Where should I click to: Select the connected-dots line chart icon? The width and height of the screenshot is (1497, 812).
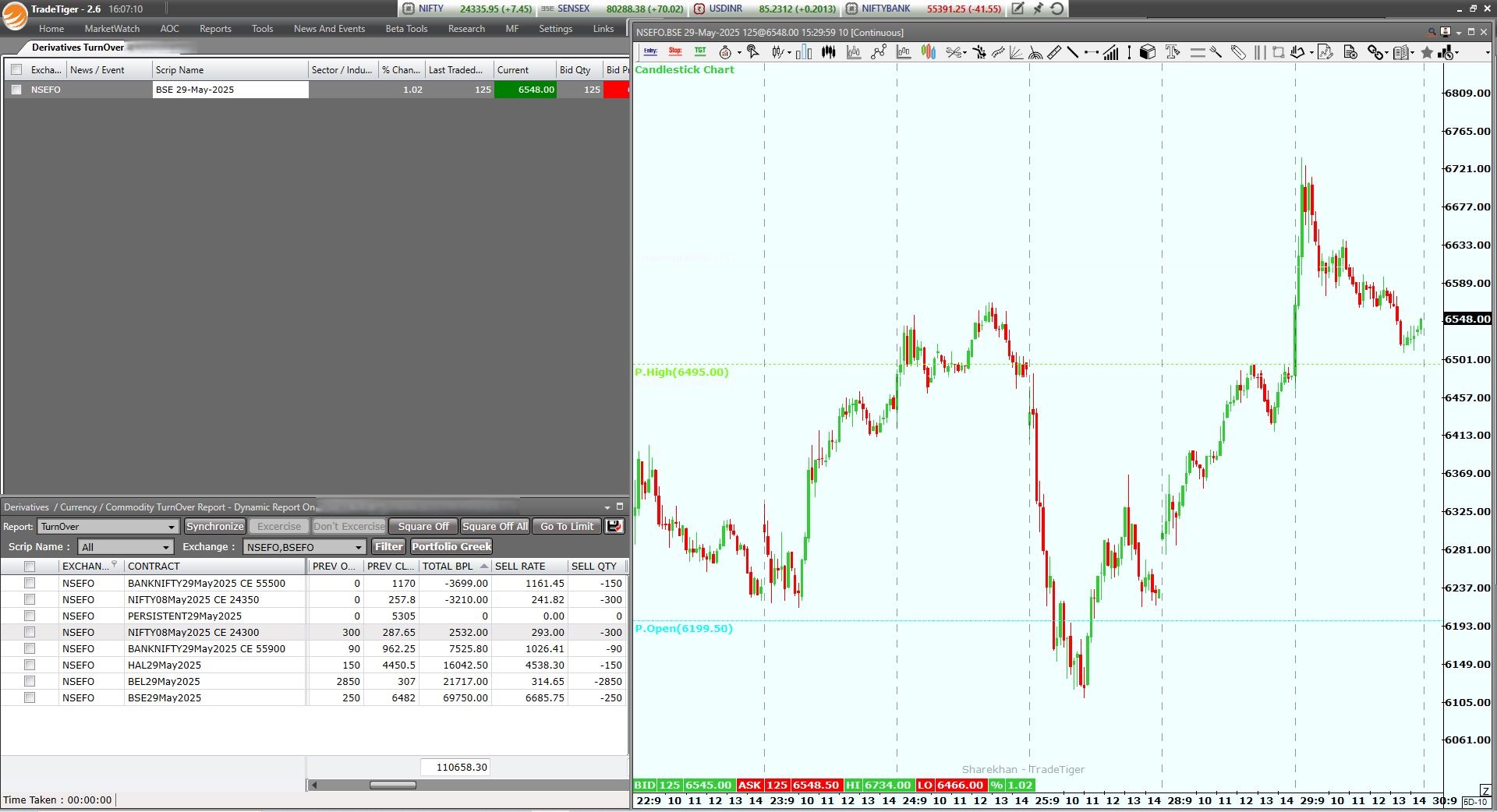pyautogui.click(x=879, y=52)
